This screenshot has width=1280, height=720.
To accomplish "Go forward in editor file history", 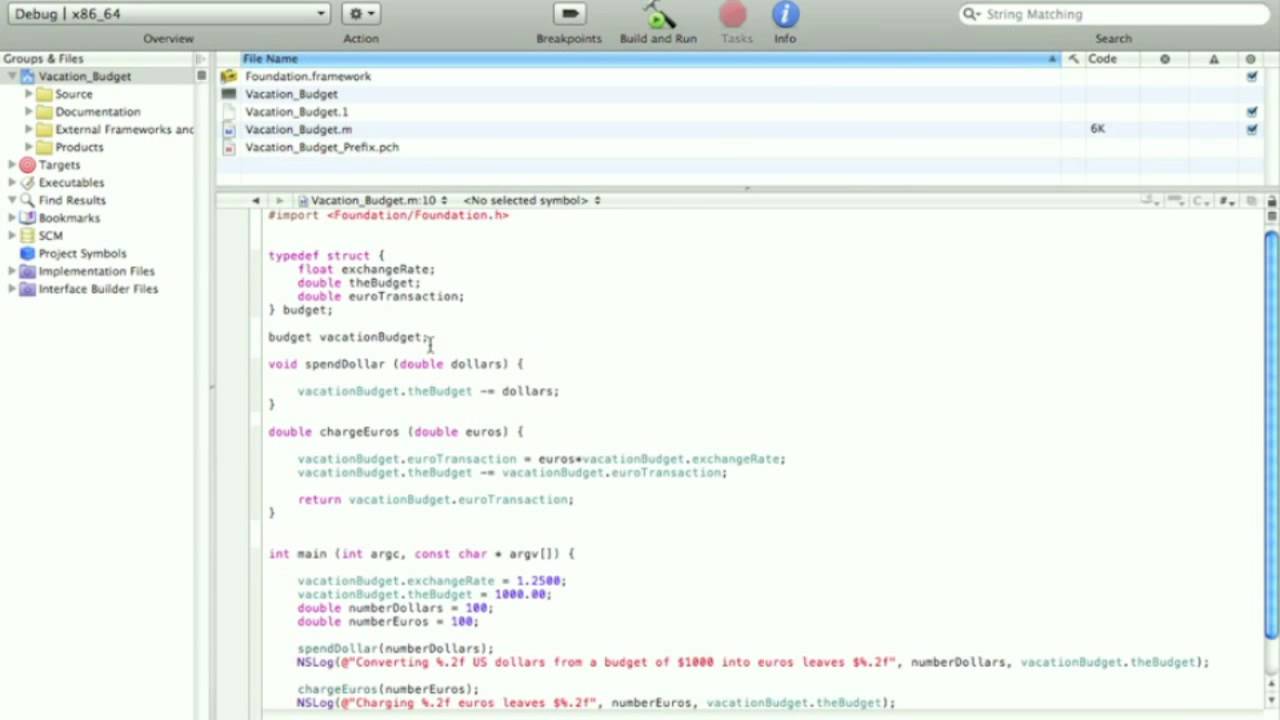I will 279,201.
